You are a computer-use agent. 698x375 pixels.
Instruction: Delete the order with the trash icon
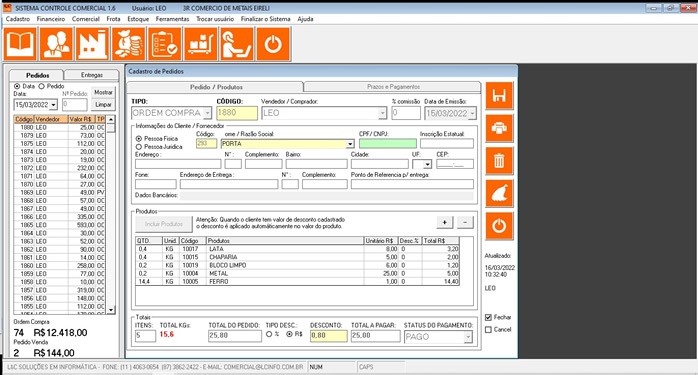pos(499,161)
